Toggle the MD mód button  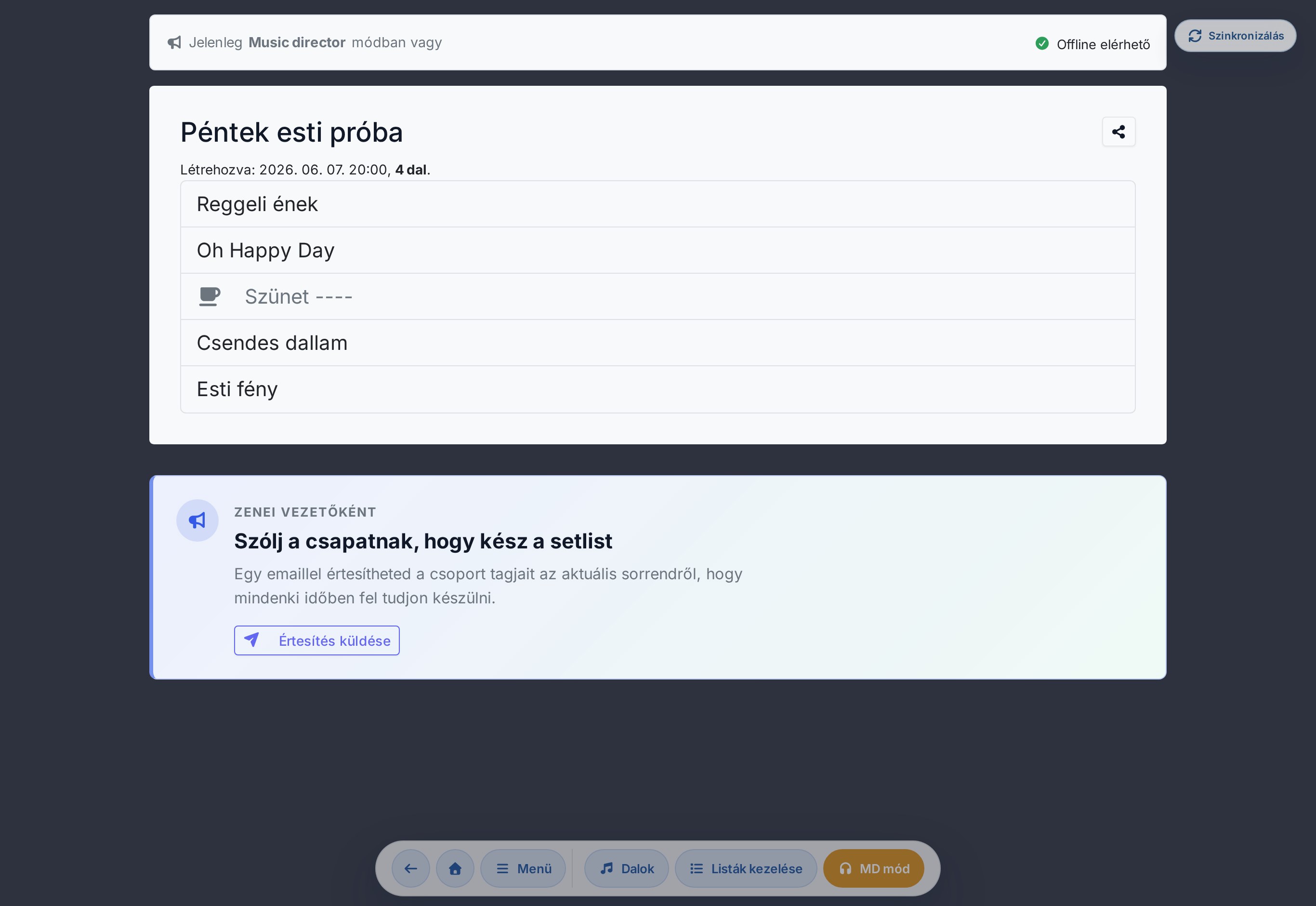[x=873, y=868]
